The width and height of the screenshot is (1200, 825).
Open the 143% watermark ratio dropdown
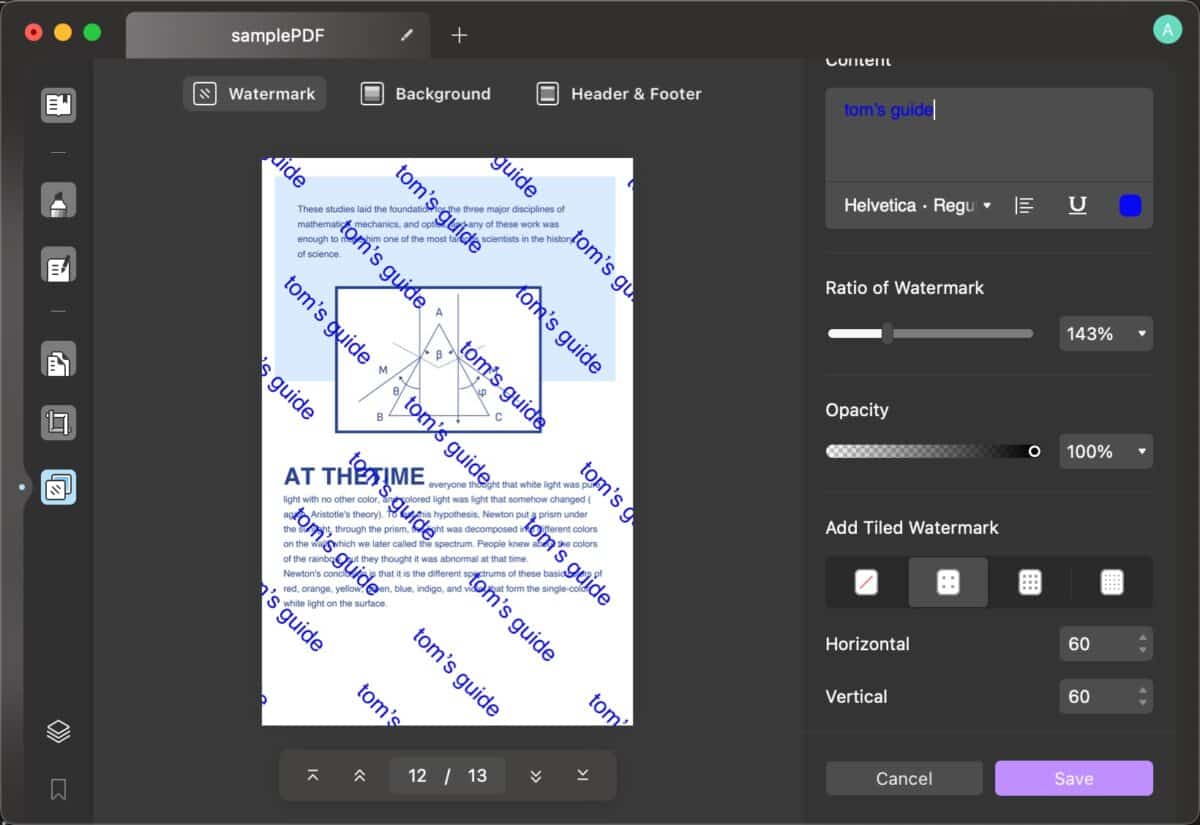pyautogui.click(x=1106, y=334)
